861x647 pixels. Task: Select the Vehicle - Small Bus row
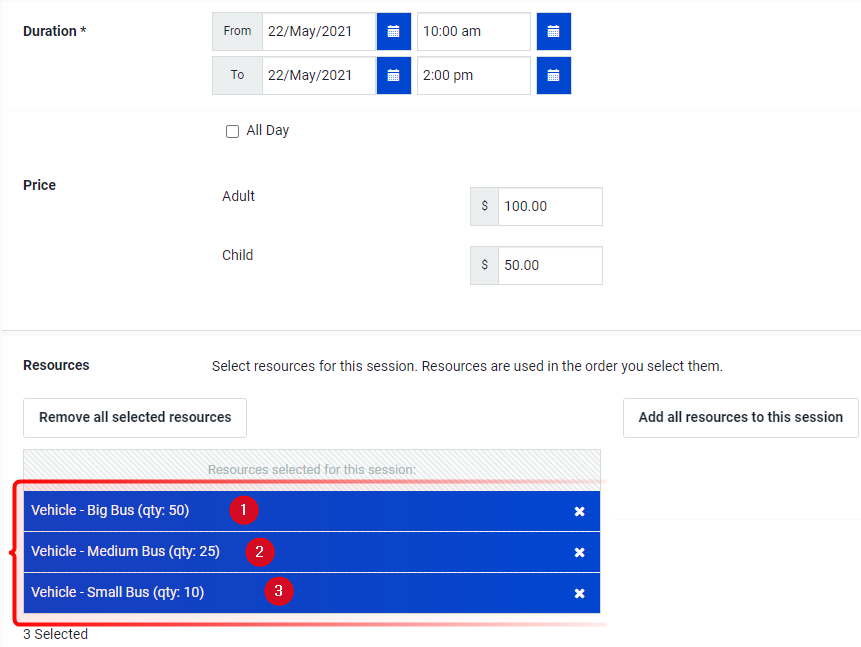pyautogui.click(x=312, y=593)
